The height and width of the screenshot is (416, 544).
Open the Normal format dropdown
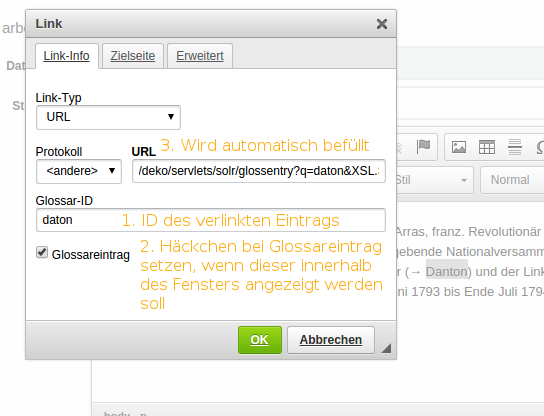tap(512, 180)
